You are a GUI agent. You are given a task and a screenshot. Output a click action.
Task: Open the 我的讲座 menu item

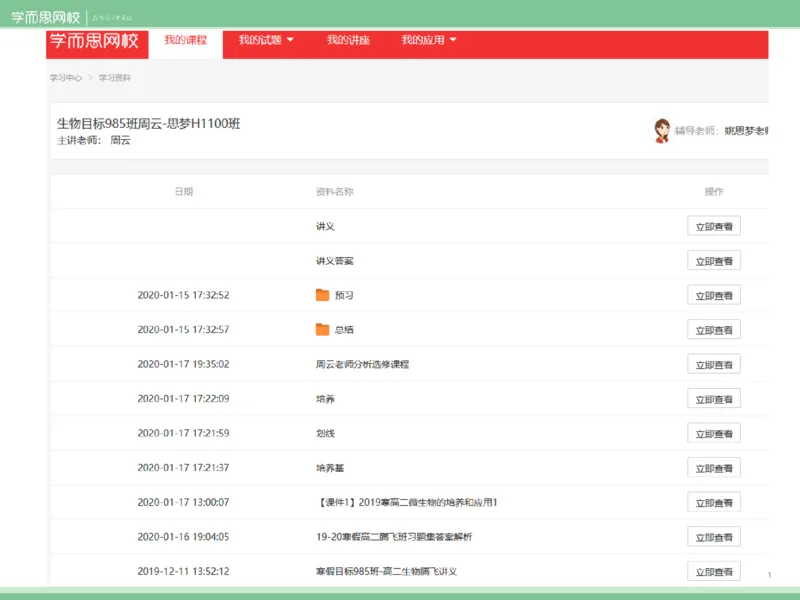348,40
